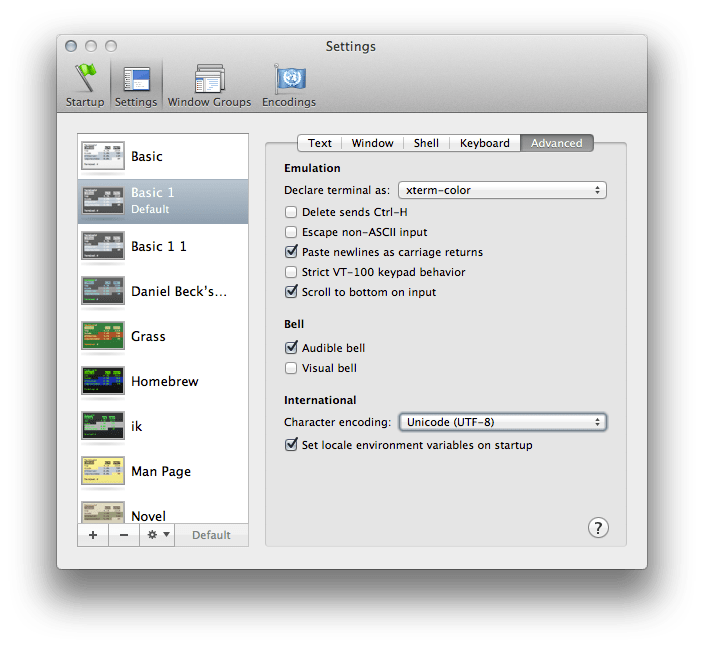Select the Grass profile thumbnail

103,335
